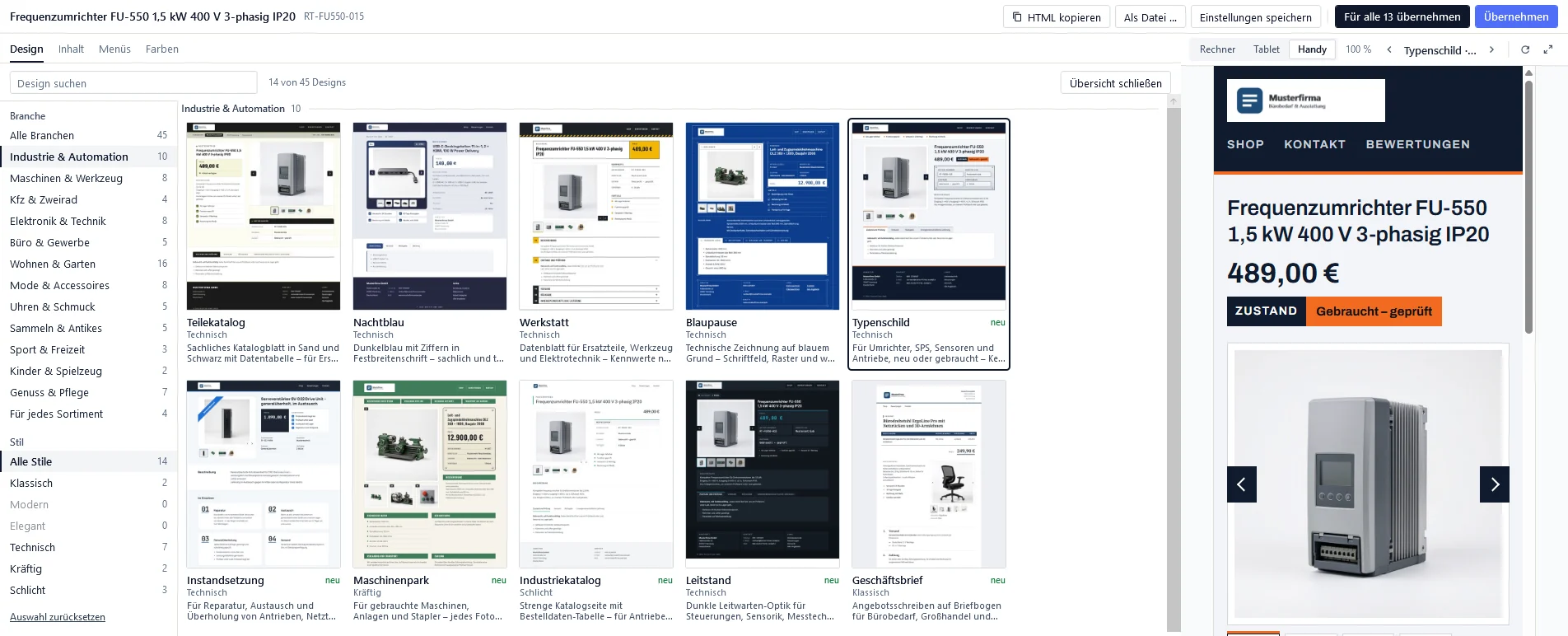Click the Design suchen search field

133,83
